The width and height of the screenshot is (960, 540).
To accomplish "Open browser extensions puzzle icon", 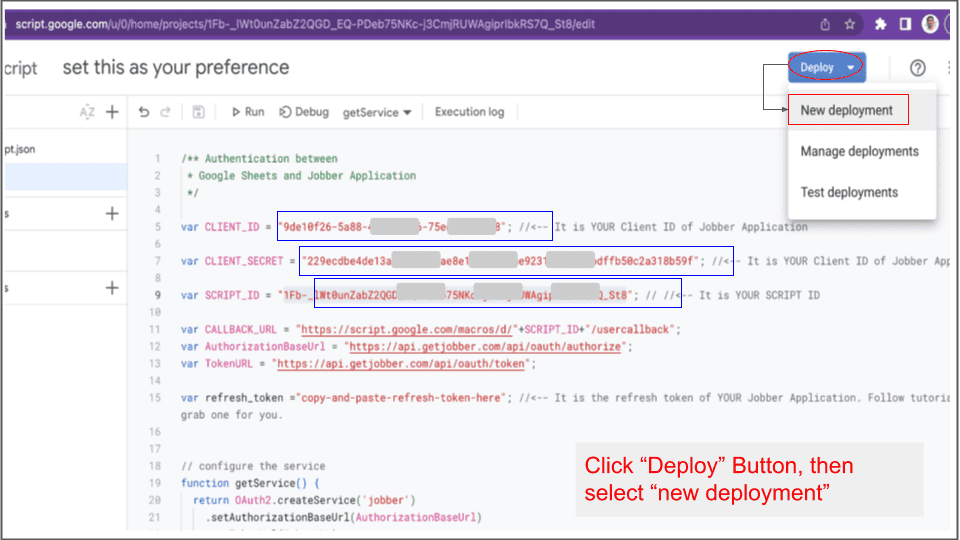I will pyautogui.click(x=880, y=24).
